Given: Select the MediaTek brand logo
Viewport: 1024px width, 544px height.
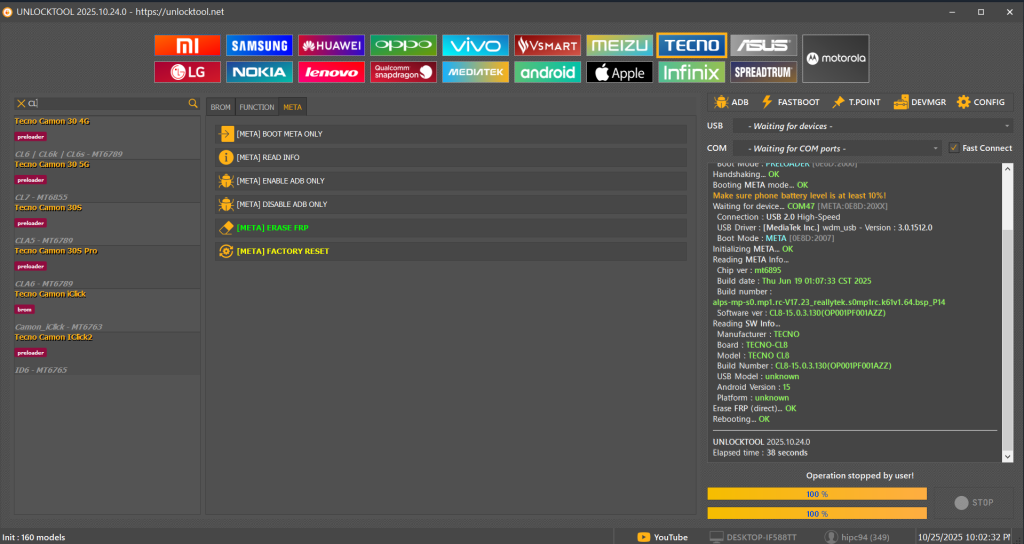Looking at the screenshot, I should pos(475,72).
